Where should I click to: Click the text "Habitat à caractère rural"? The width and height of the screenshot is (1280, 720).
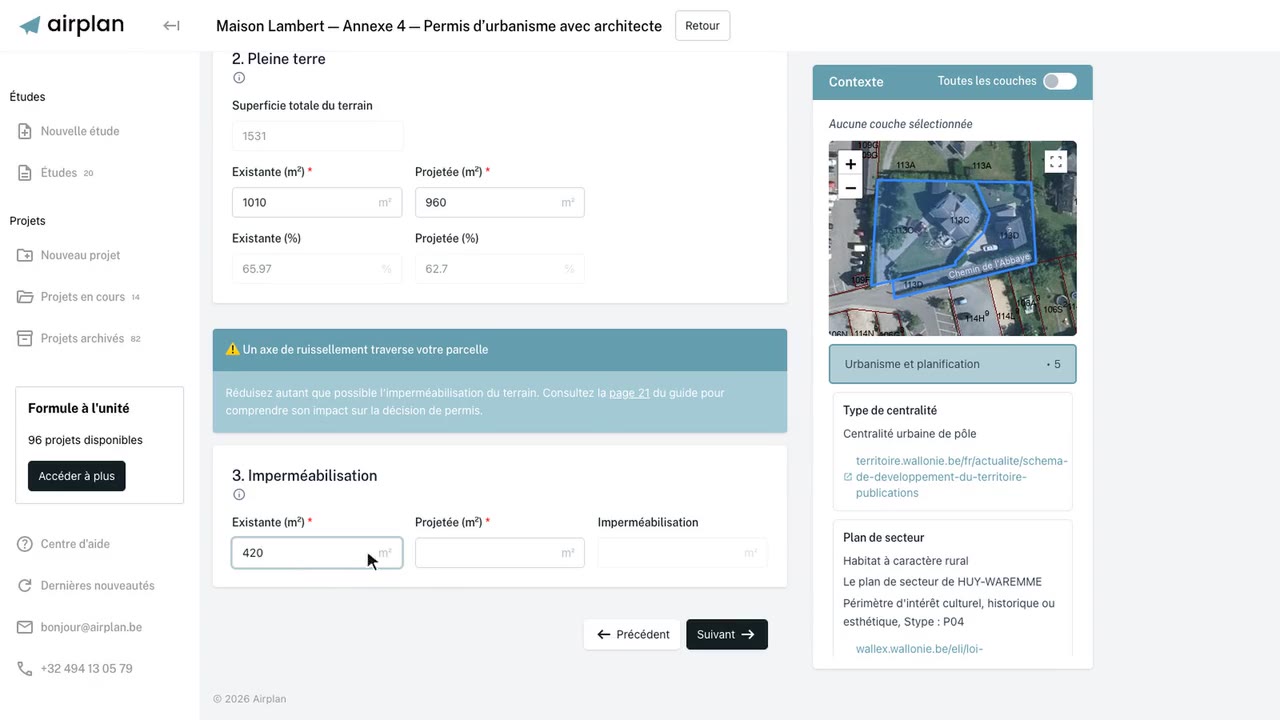click(x=906, y=561)
